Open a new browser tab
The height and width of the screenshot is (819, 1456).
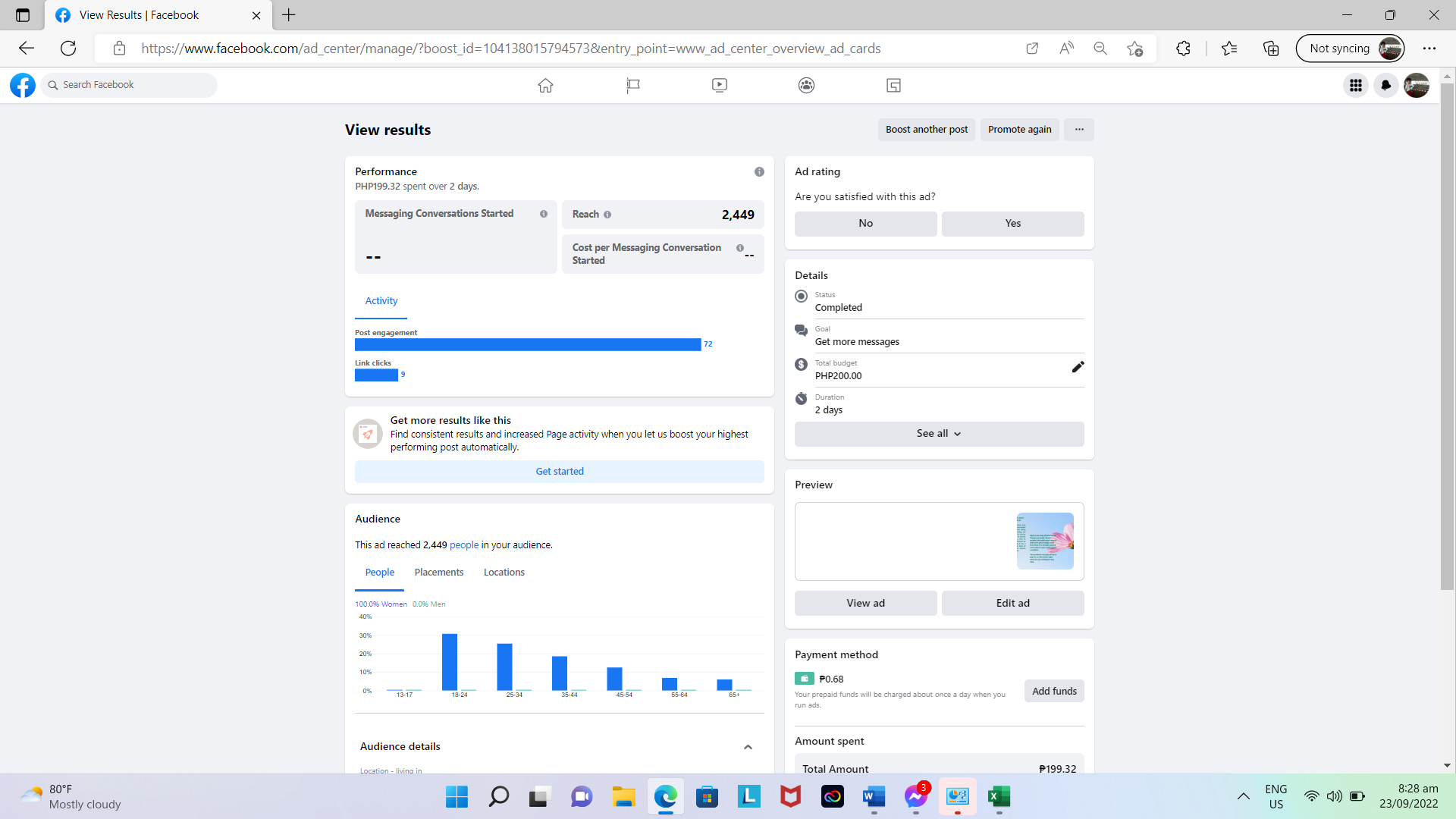pyautogui.click(x=289, y=15)
